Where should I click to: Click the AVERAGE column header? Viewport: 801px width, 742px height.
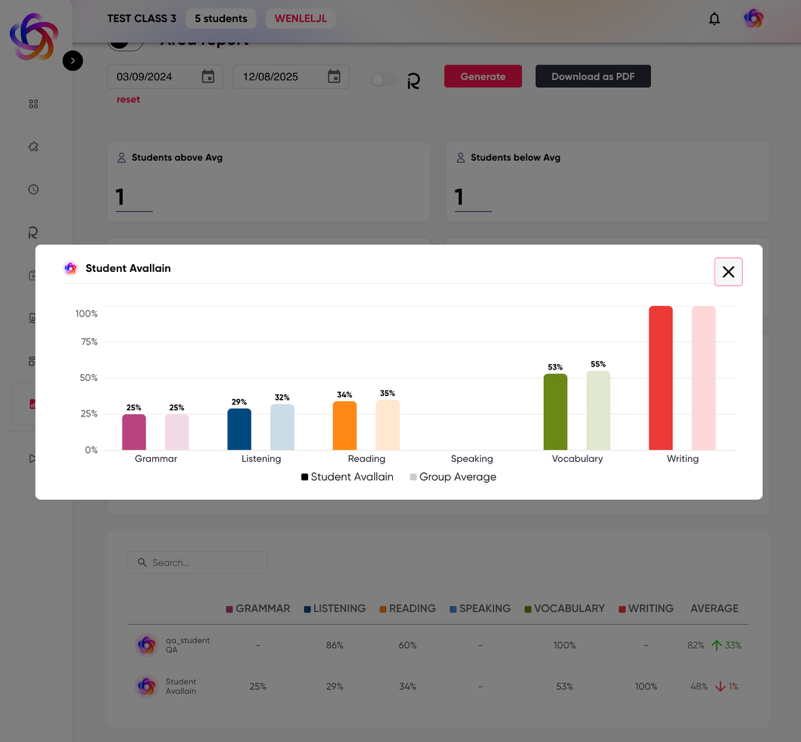(714, 608)
